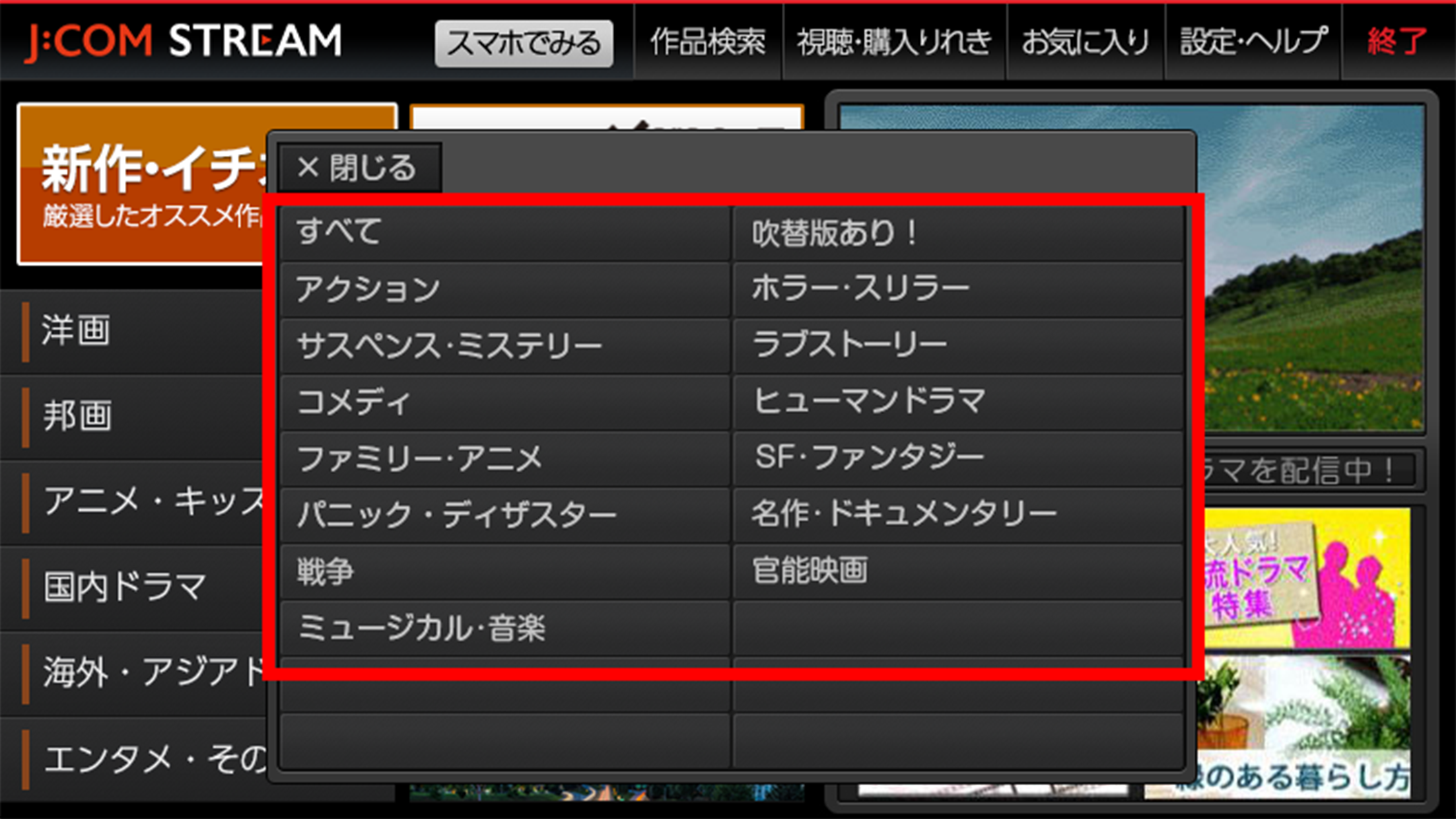Choose サスペンス・ミステリー genre
1456x819 pixels.
pos(505,346)
